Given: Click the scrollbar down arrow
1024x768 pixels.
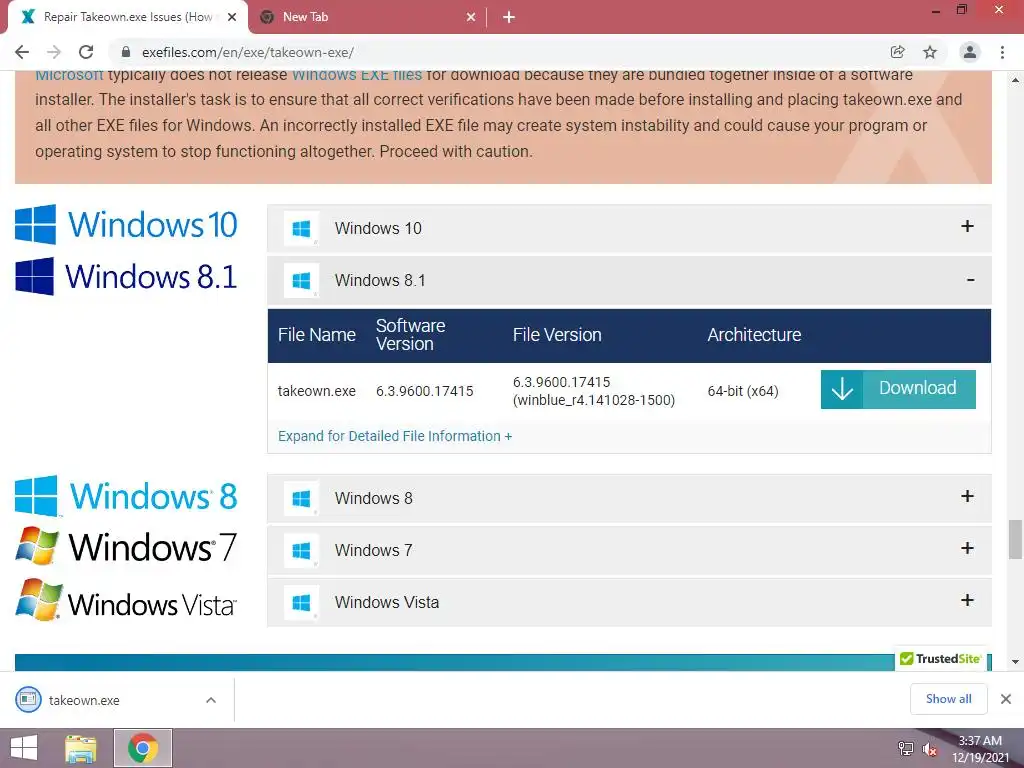Looking at the screenshot, I should [1015, 662].
